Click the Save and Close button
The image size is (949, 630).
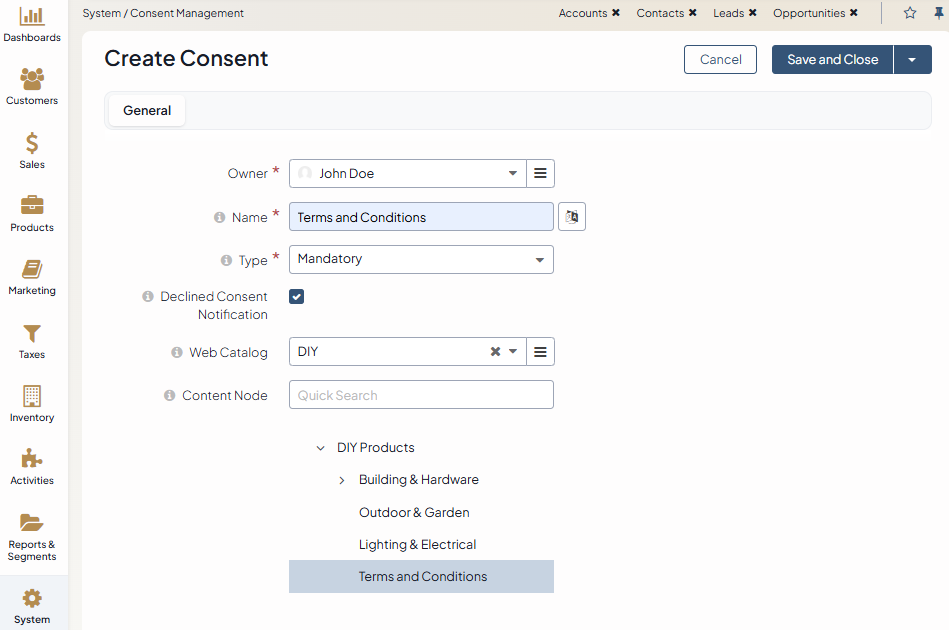point(832,60)
